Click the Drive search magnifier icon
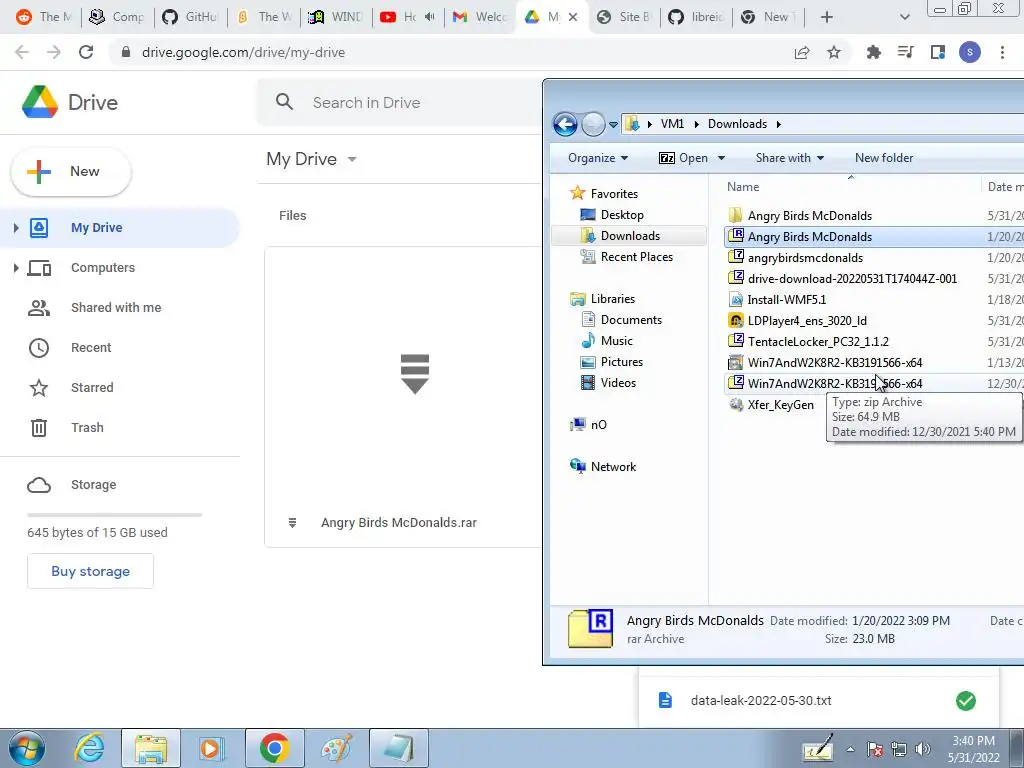The height and width of the screenshot is (768, 1024). pos(284,102)
